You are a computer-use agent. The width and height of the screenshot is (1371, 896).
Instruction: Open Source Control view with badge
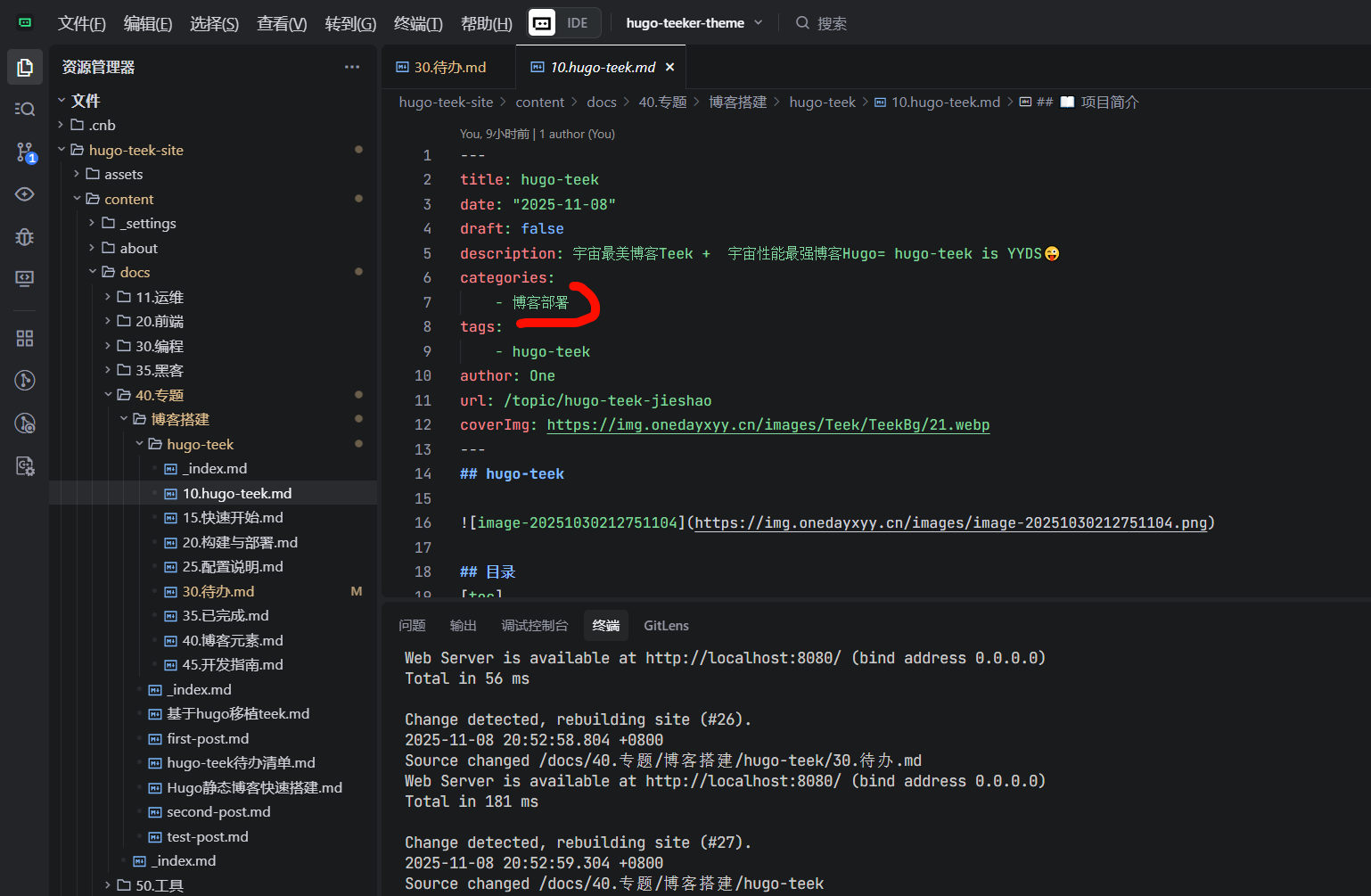tap(25, 152)
